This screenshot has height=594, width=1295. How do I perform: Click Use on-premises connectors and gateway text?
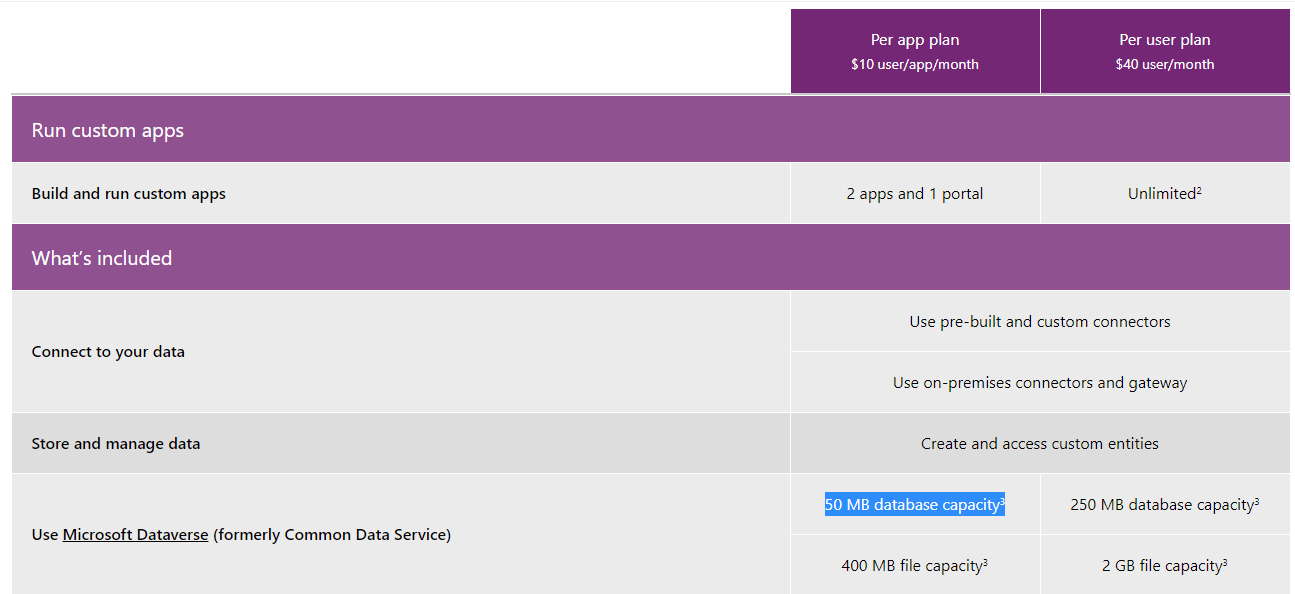[1040, 383]
